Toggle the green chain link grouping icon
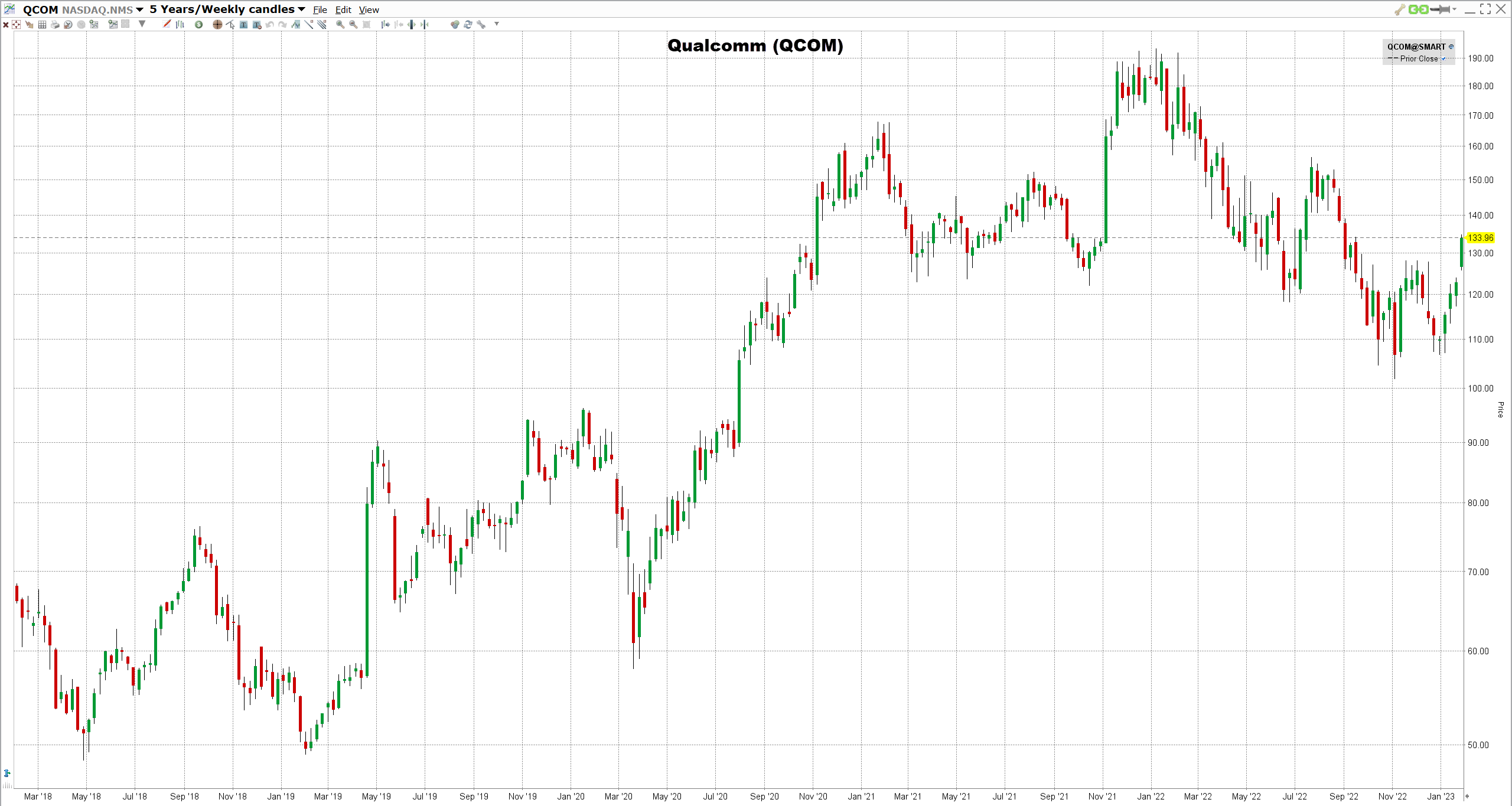 tap(1419, 9)
